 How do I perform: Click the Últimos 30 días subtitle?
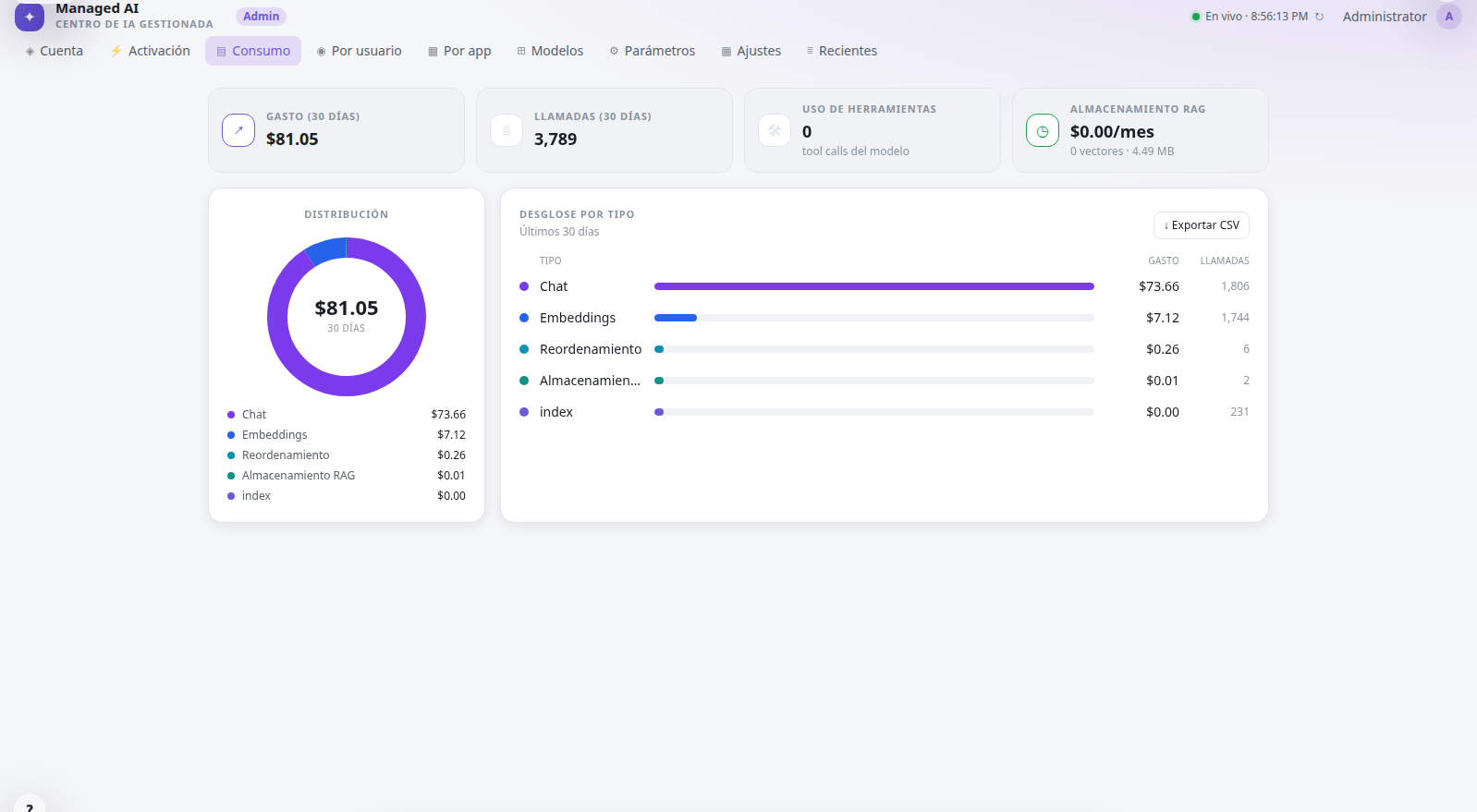(559, 232)
